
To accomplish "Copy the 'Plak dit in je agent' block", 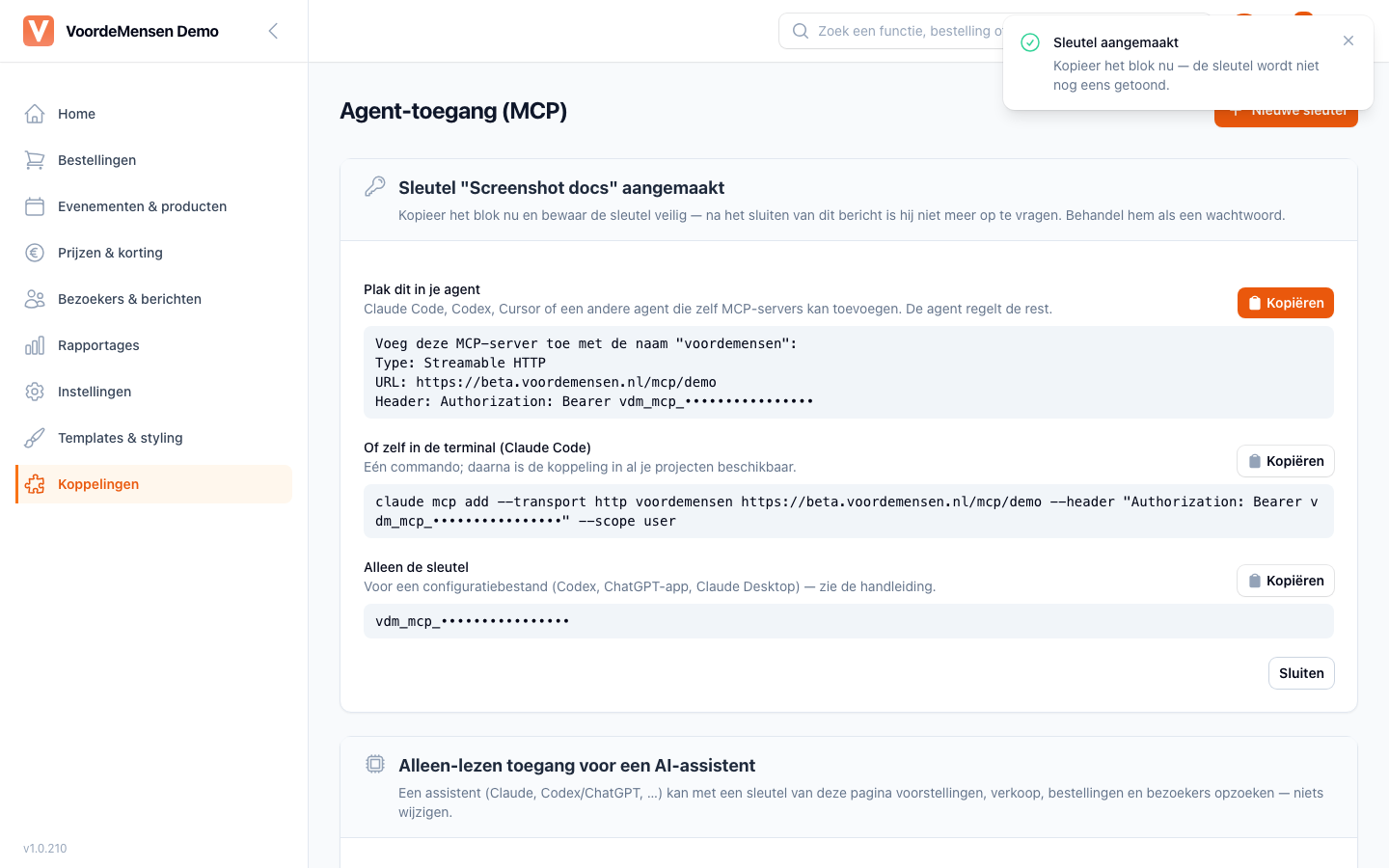I will (x=1286, y=303).
